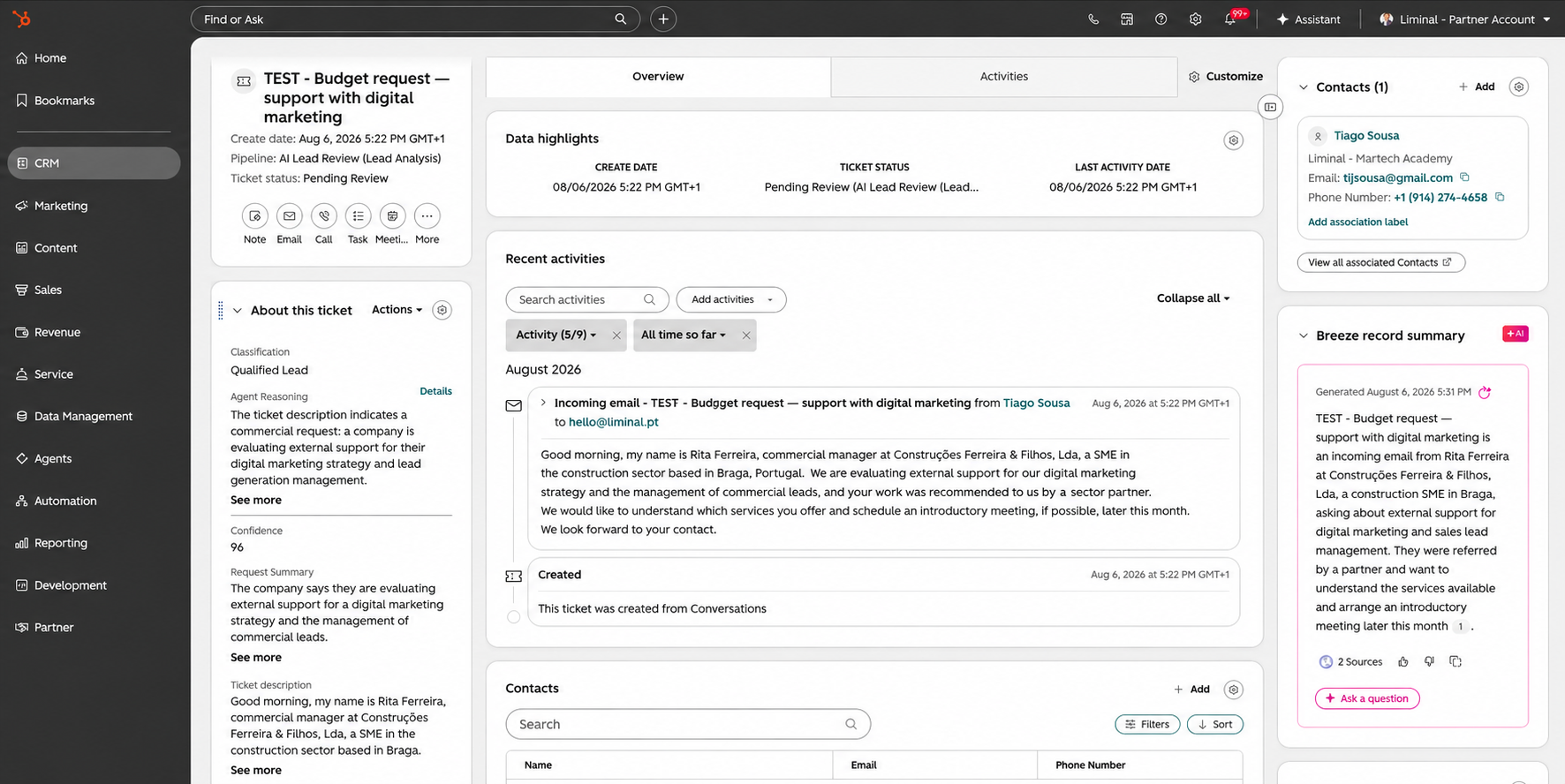Open the settings gear in the top bar
The width and height of the screenshot is (1565, 784).
pos(1195,19)
